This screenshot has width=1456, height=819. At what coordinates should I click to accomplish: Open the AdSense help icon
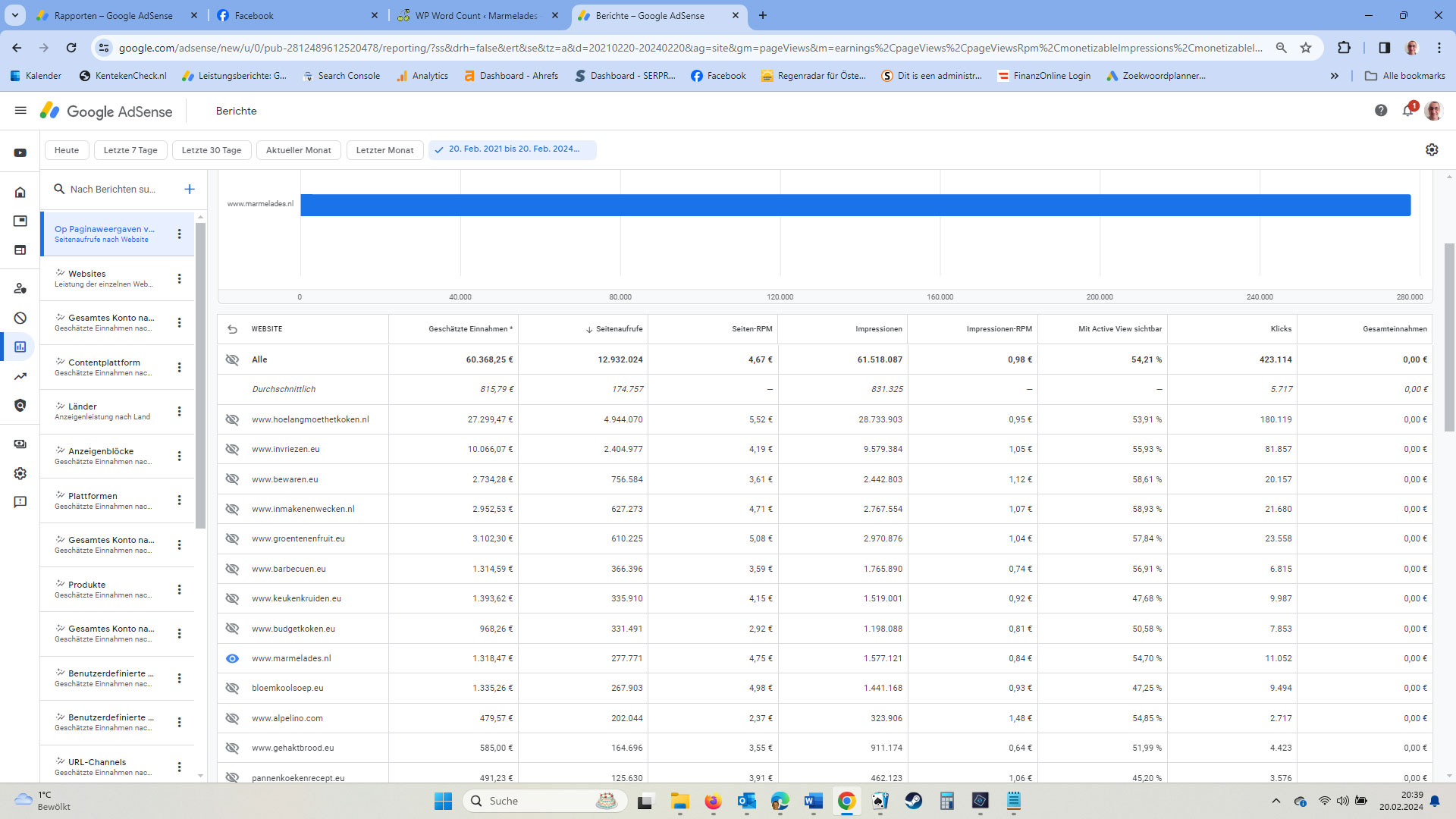[x=1381, y=111]
